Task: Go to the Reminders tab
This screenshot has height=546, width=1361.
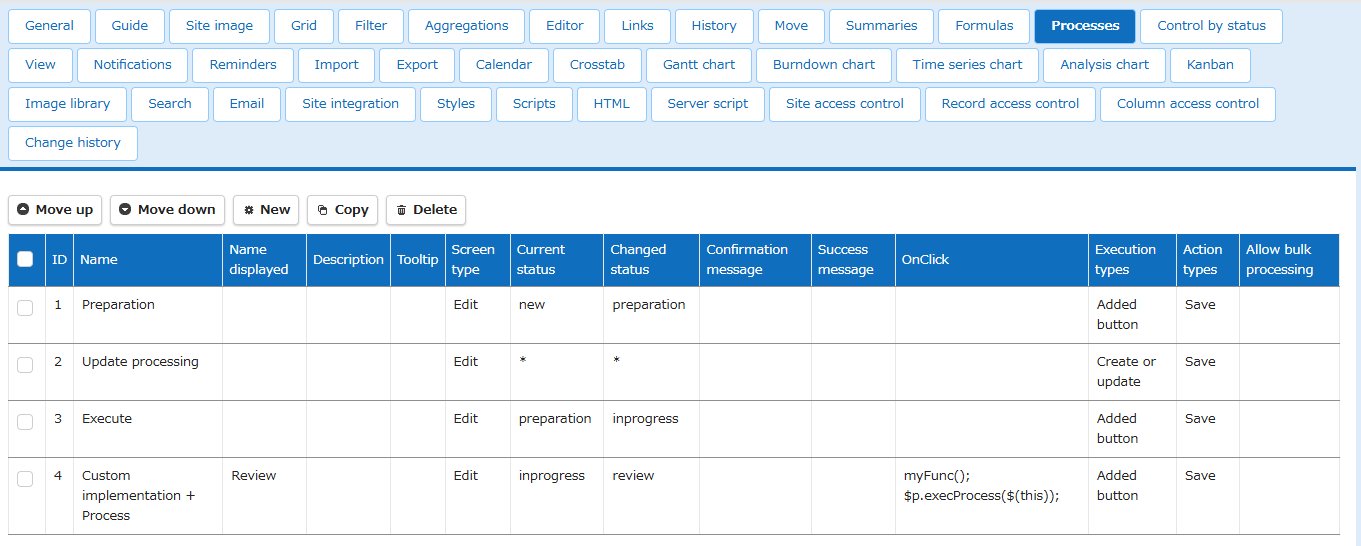Action: (x=243, y=65)
